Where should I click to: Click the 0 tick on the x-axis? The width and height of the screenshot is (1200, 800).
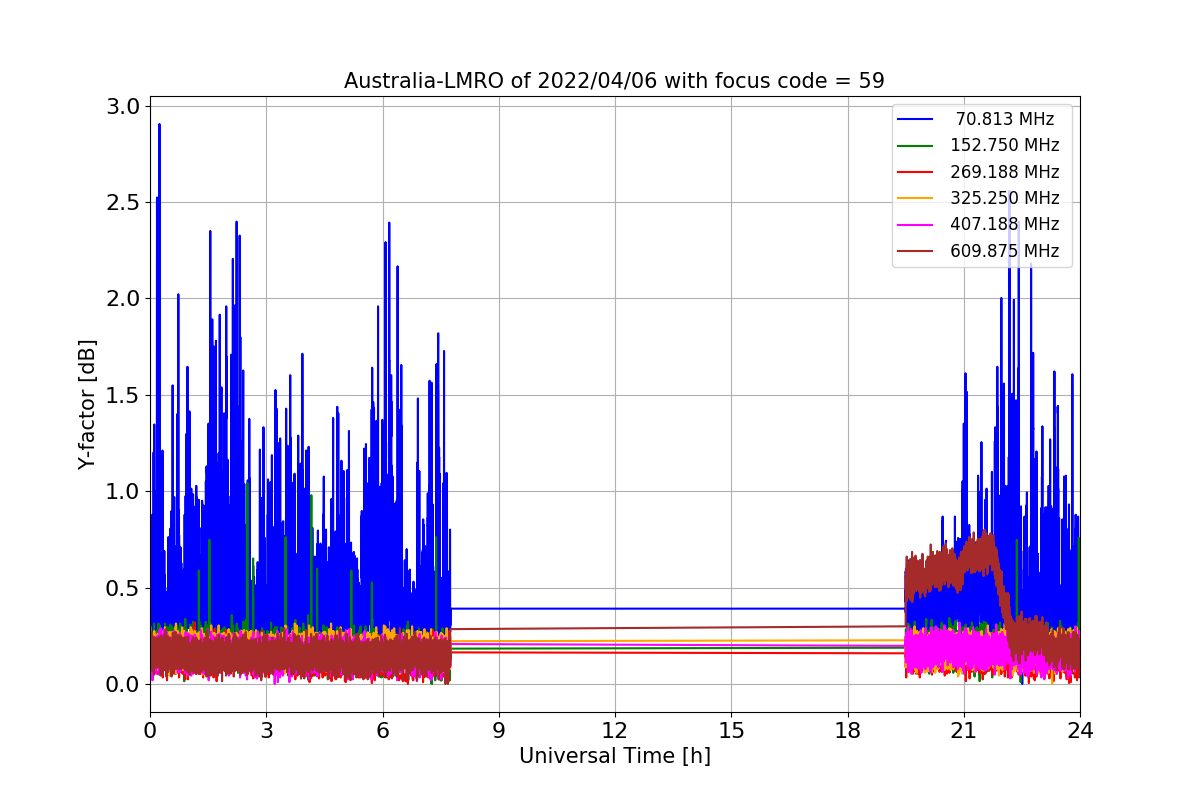click(x=150, y=730)
